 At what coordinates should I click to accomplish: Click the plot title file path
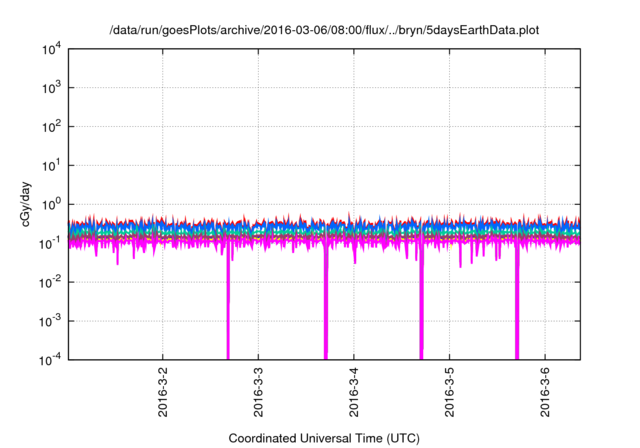[x=324, y=30]
